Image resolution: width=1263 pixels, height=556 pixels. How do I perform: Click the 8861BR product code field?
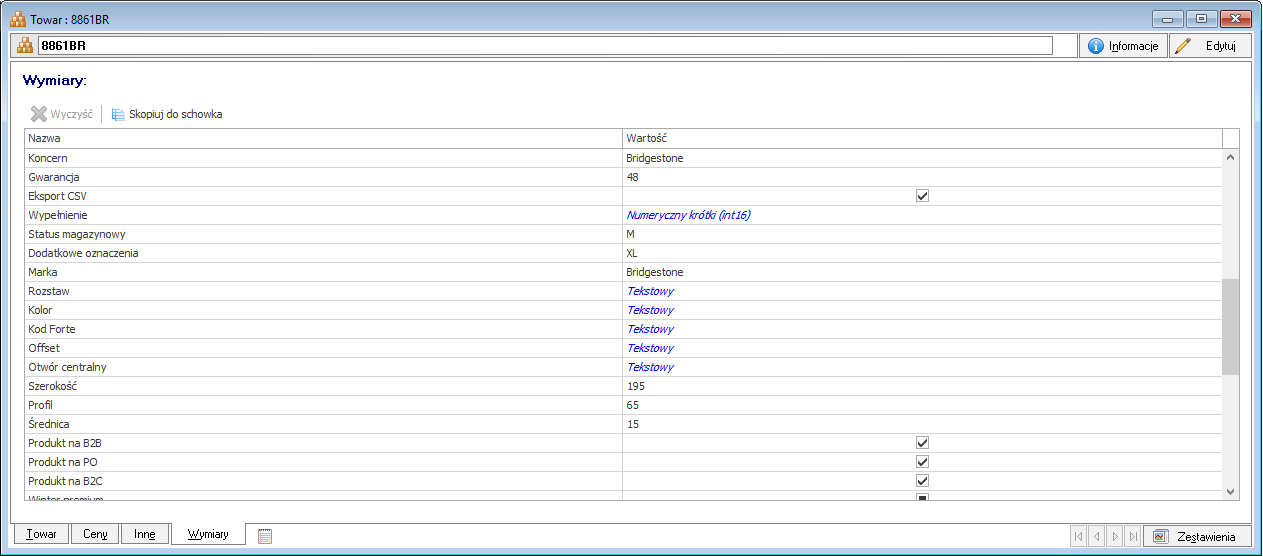tap(545, 46)
